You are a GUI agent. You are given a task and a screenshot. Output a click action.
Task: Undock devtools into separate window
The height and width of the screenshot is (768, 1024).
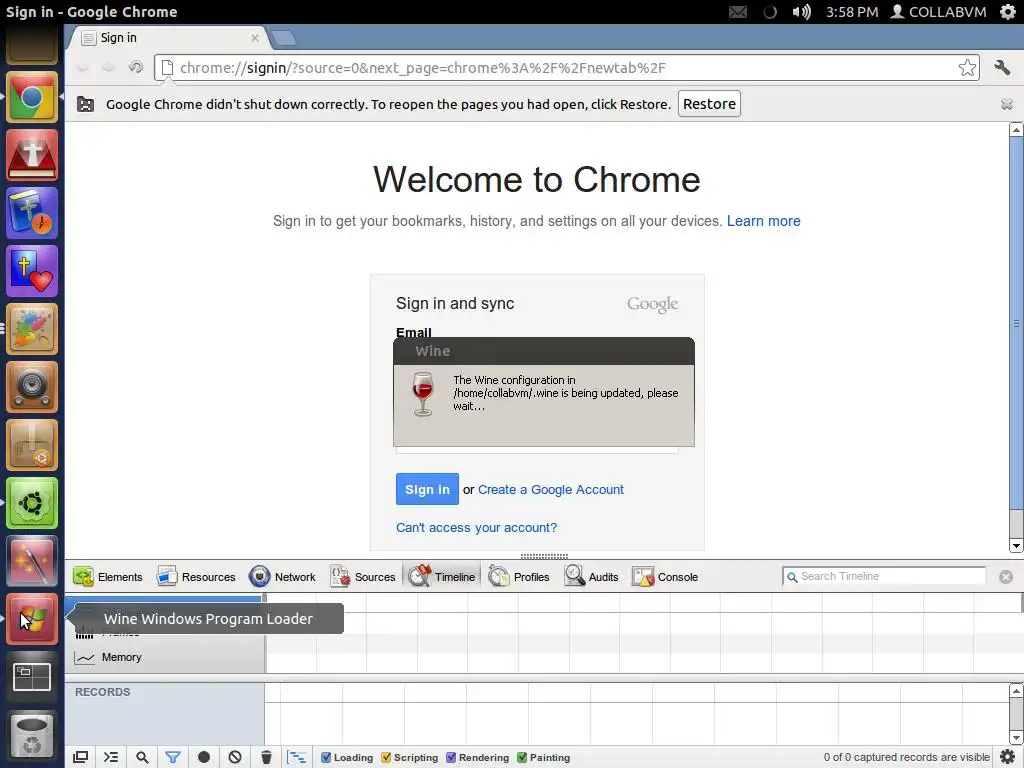click(80, 757)
